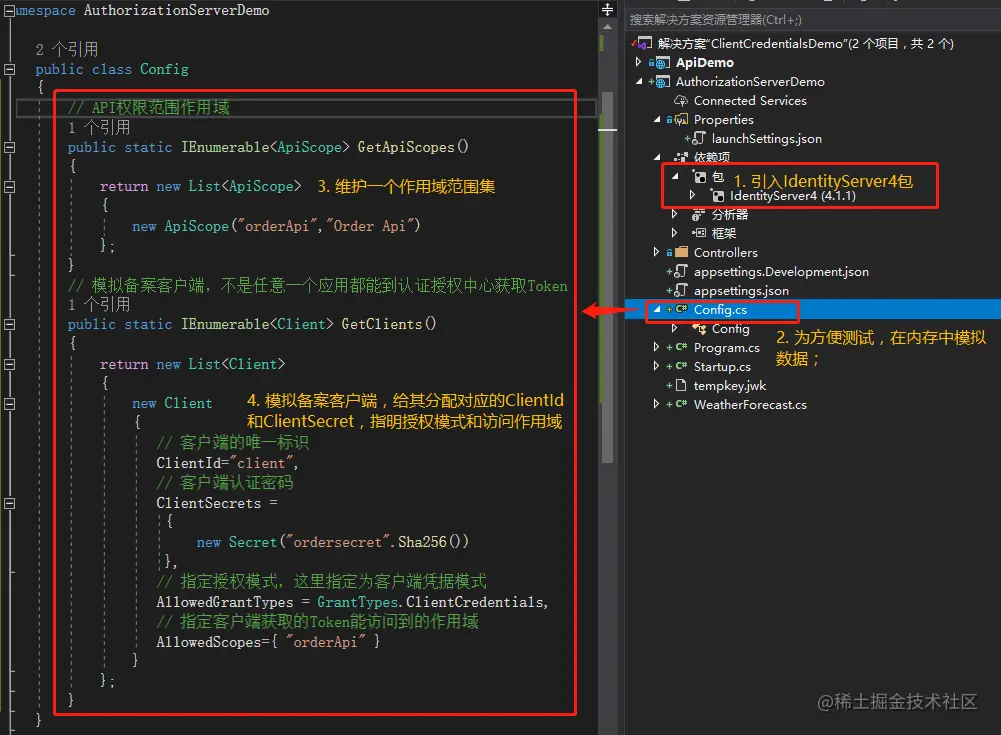Select the solution 'ClientCredentialsDemo' root label
The image size is (1001, 735).
point(805,43)
